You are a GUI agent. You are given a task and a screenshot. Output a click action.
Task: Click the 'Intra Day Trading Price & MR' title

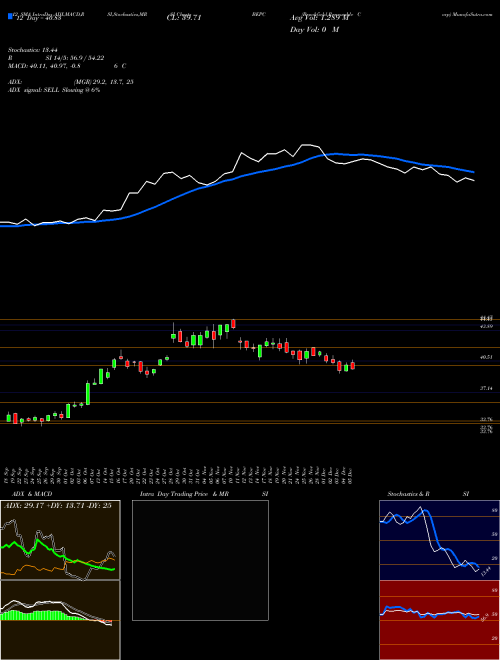pos(184,494)
